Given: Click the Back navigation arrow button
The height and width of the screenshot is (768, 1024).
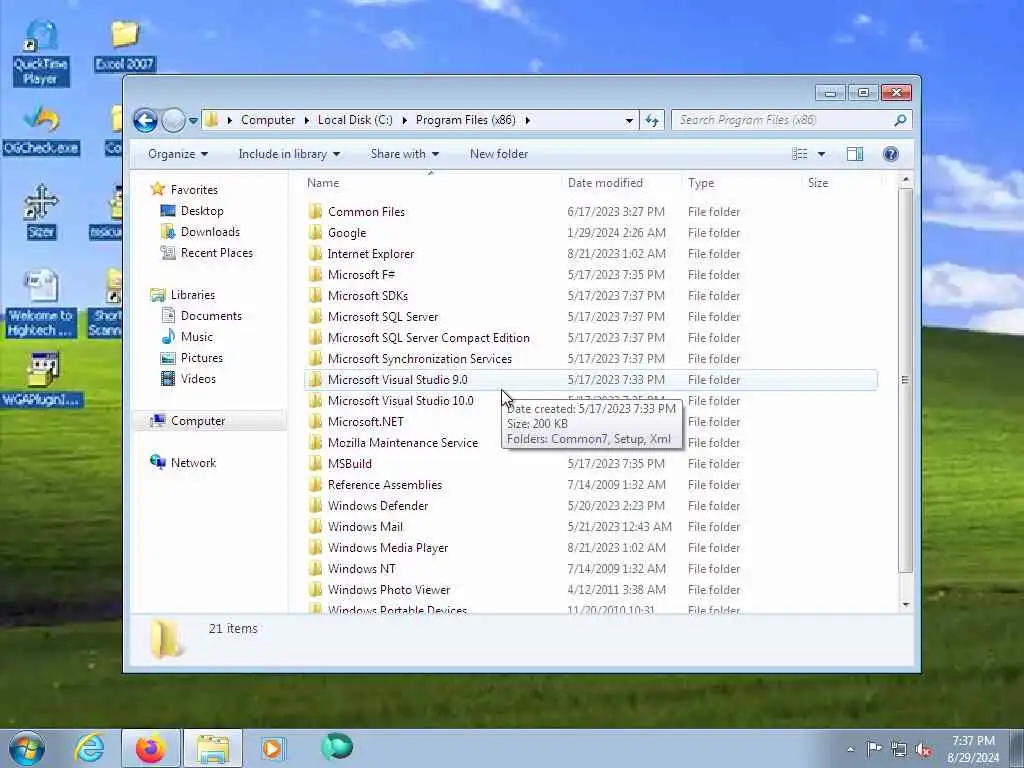Looking at the screenshot, I should [145, 120].
